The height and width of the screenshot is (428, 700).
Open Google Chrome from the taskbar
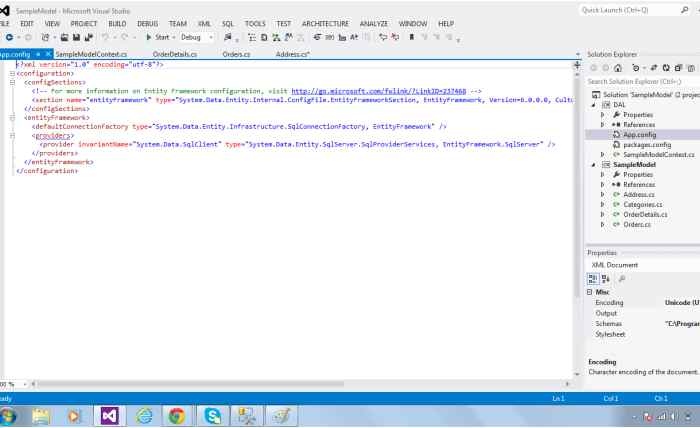coord(177,416)
